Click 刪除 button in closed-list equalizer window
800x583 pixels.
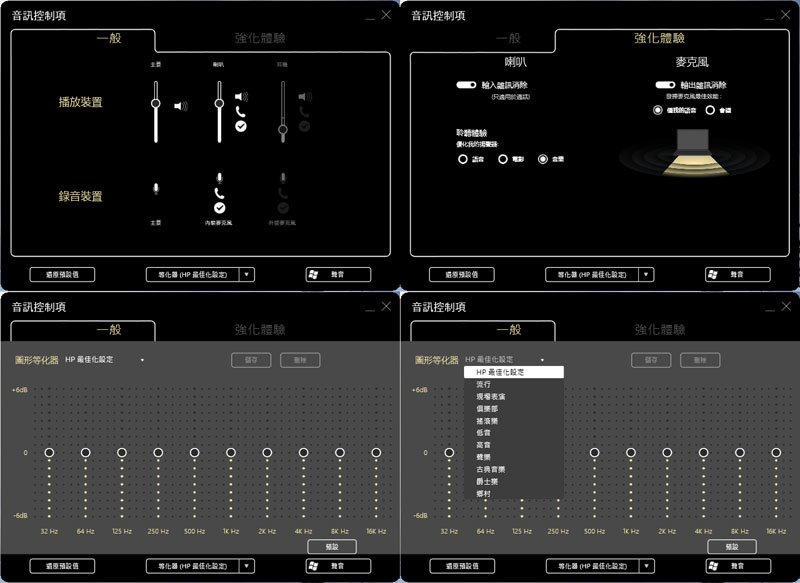[x=300, y=360]
